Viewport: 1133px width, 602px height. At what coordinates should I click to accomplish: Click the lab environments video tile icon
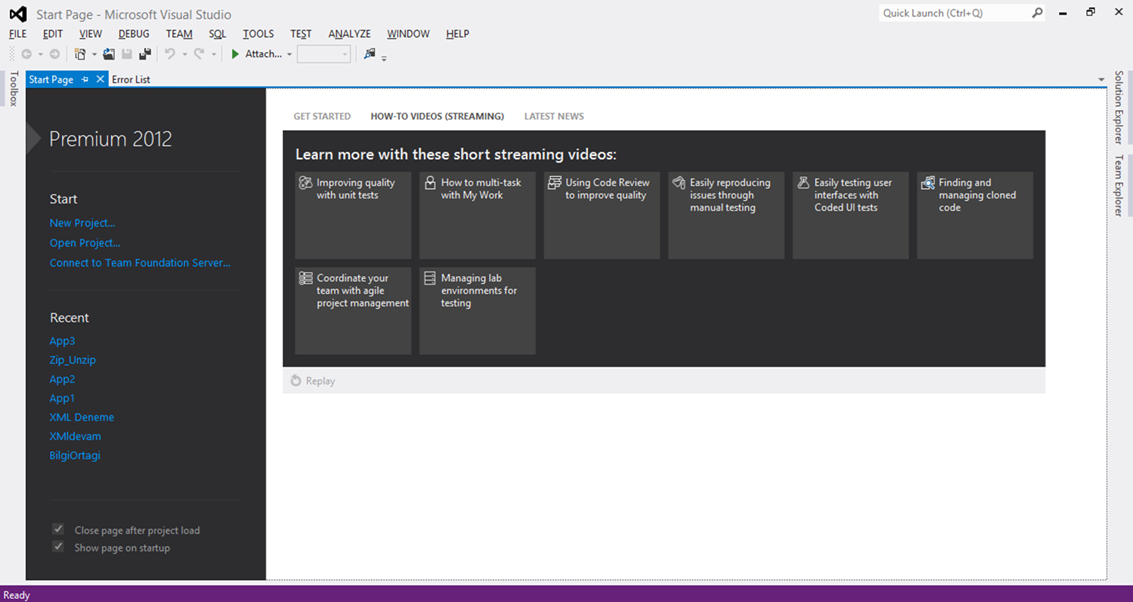(x=430, y=278)
